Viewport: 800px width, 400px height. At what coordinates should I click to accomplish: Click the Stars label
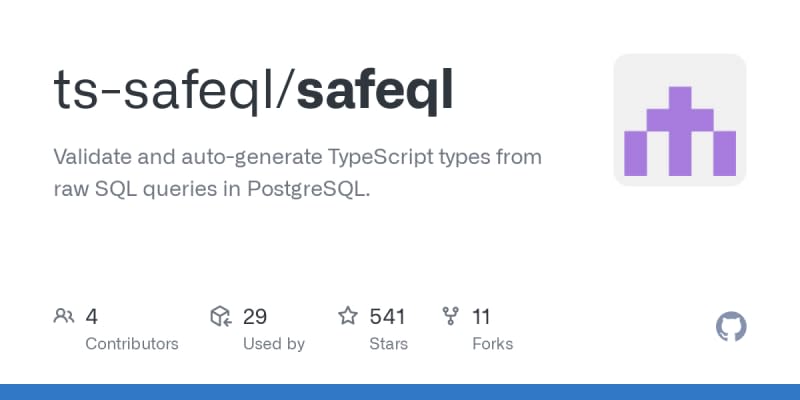click(388, 343)
